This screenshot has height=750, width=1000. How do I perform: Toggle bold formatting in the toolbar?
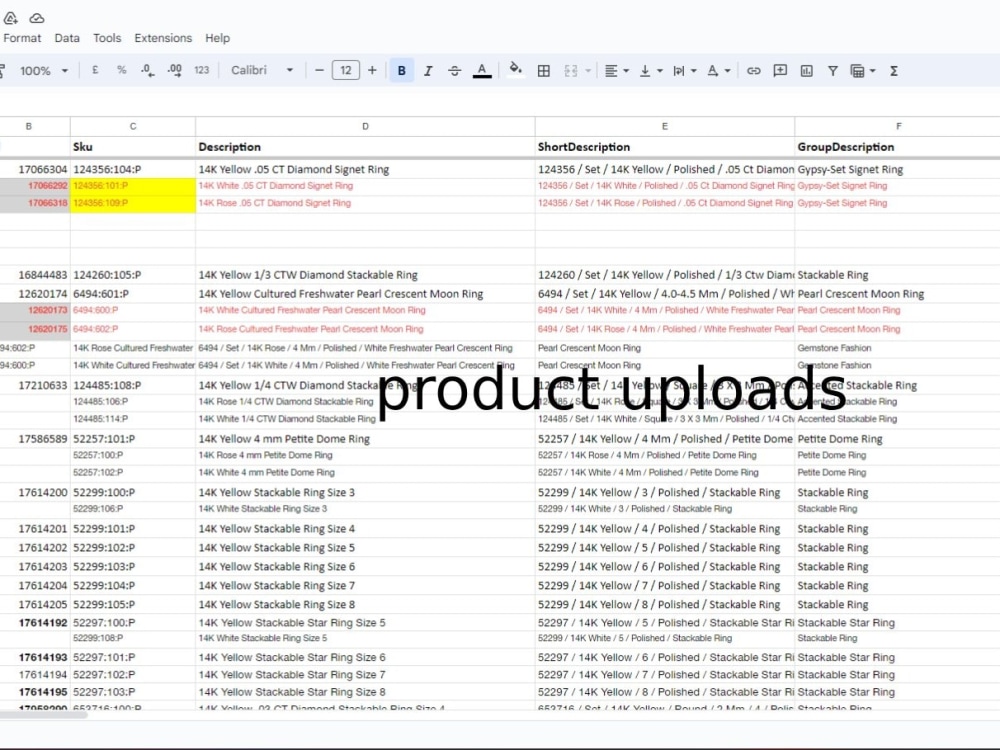pyautogui.click(x=401, y=71)
